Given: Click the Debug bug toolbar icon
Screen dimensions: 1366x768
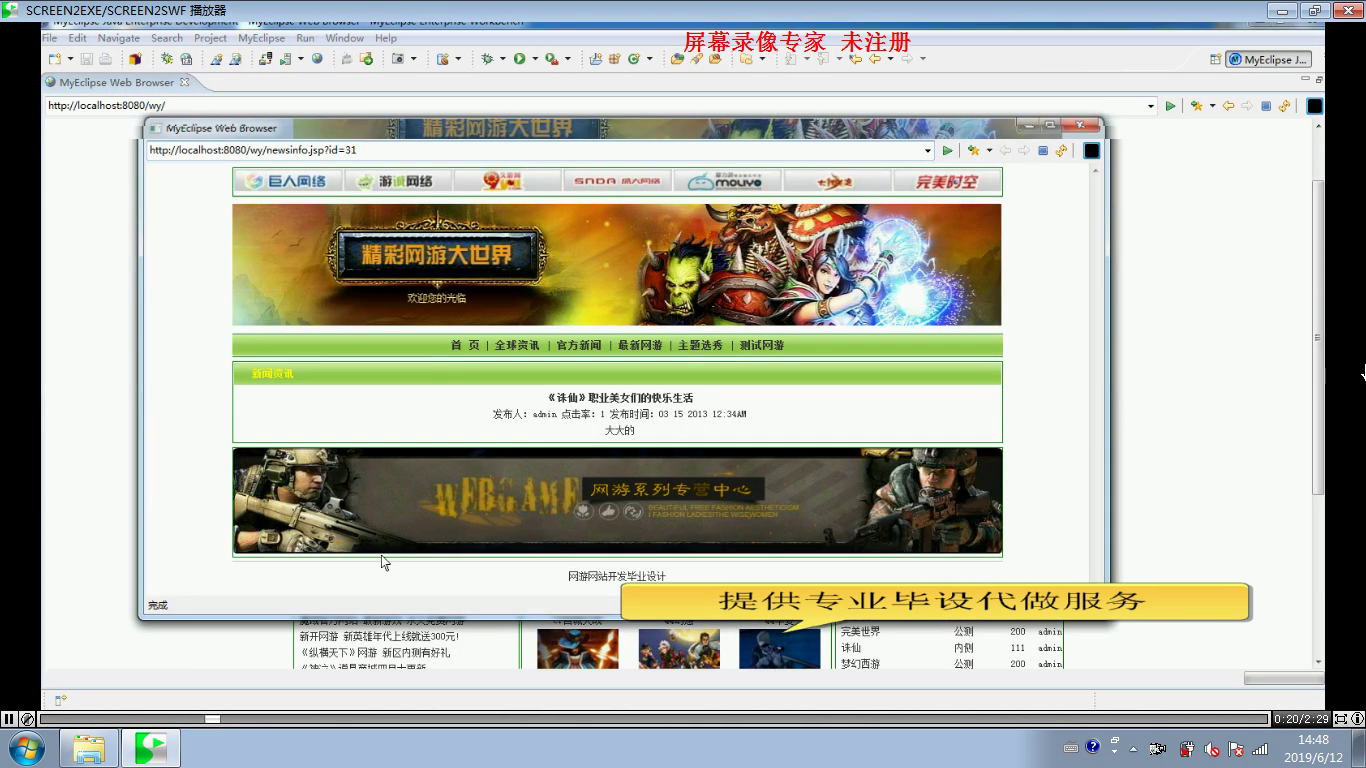Looking at the screenshot, I should pyautogui.click(x=487, y=59).
